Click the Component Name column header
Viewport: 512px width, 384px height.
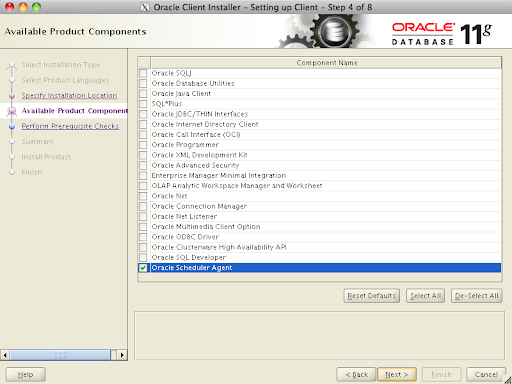[326, 63]
